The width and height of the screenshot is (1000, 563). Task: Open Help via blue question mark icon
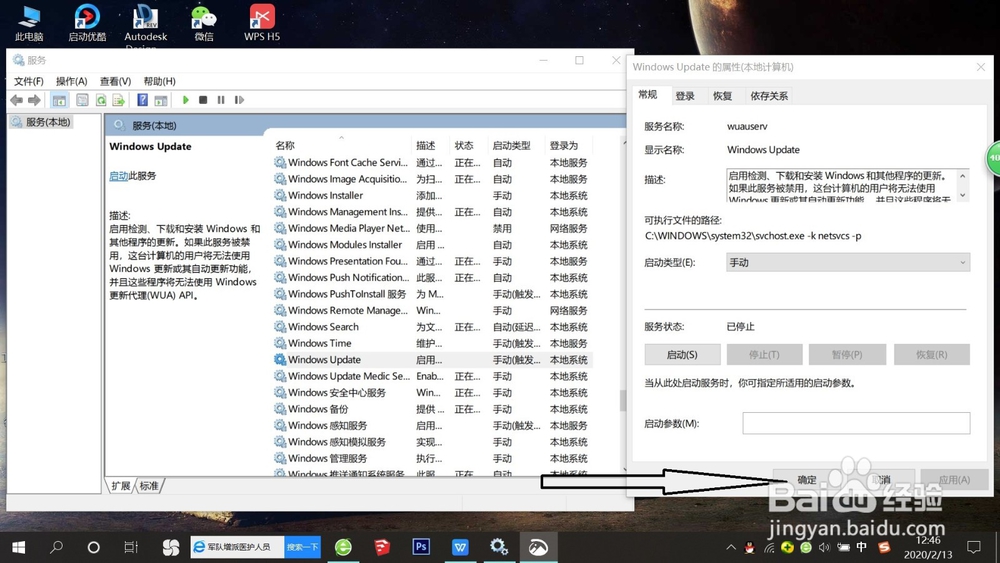[143, 100]
